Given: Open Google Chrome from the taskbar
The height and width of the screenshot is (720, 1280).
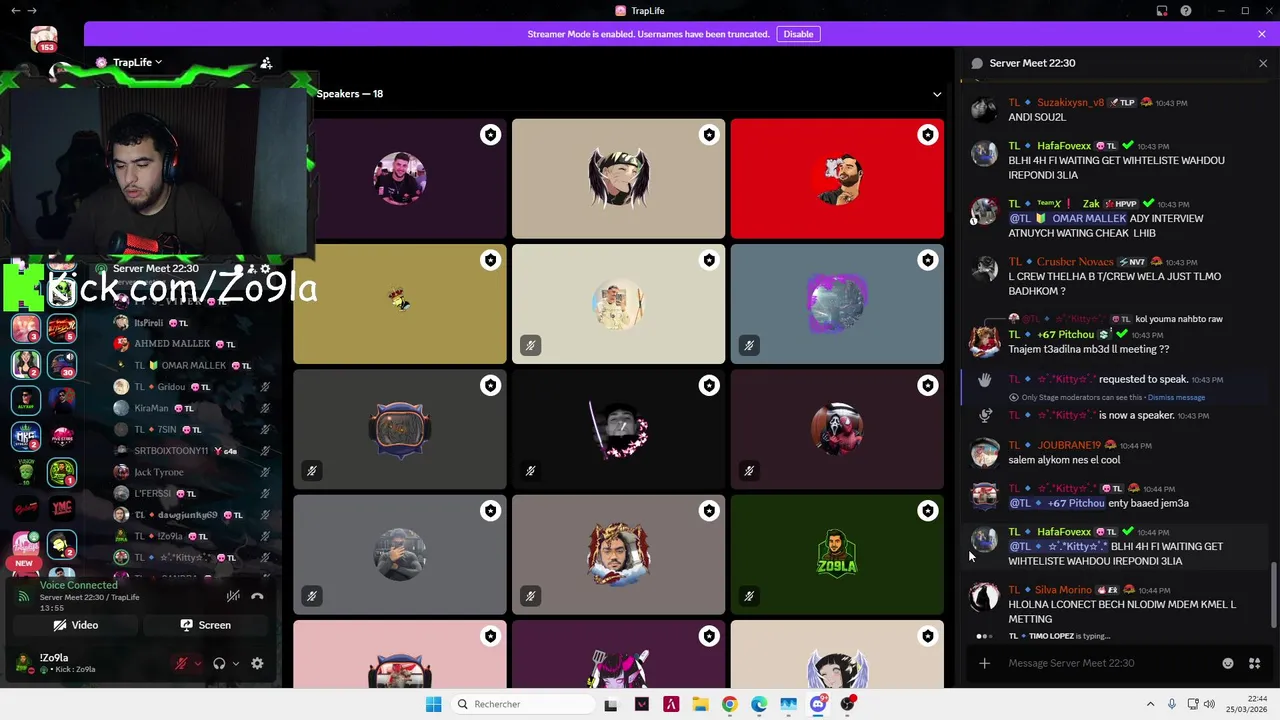Looking at the screenshot, I should tap(729, 704).
